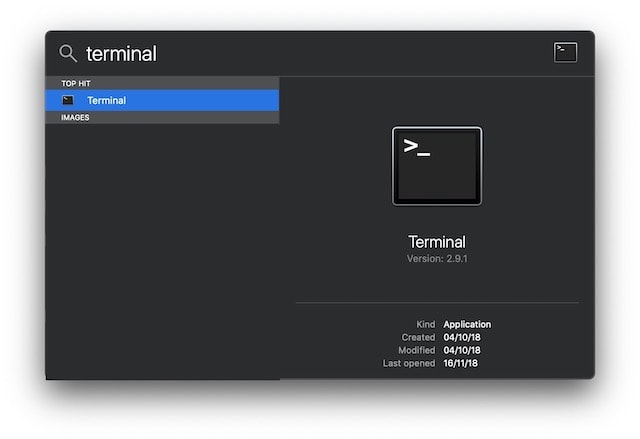
Task: Click the Spotlight magnifying glass icon
Action: 68,53
